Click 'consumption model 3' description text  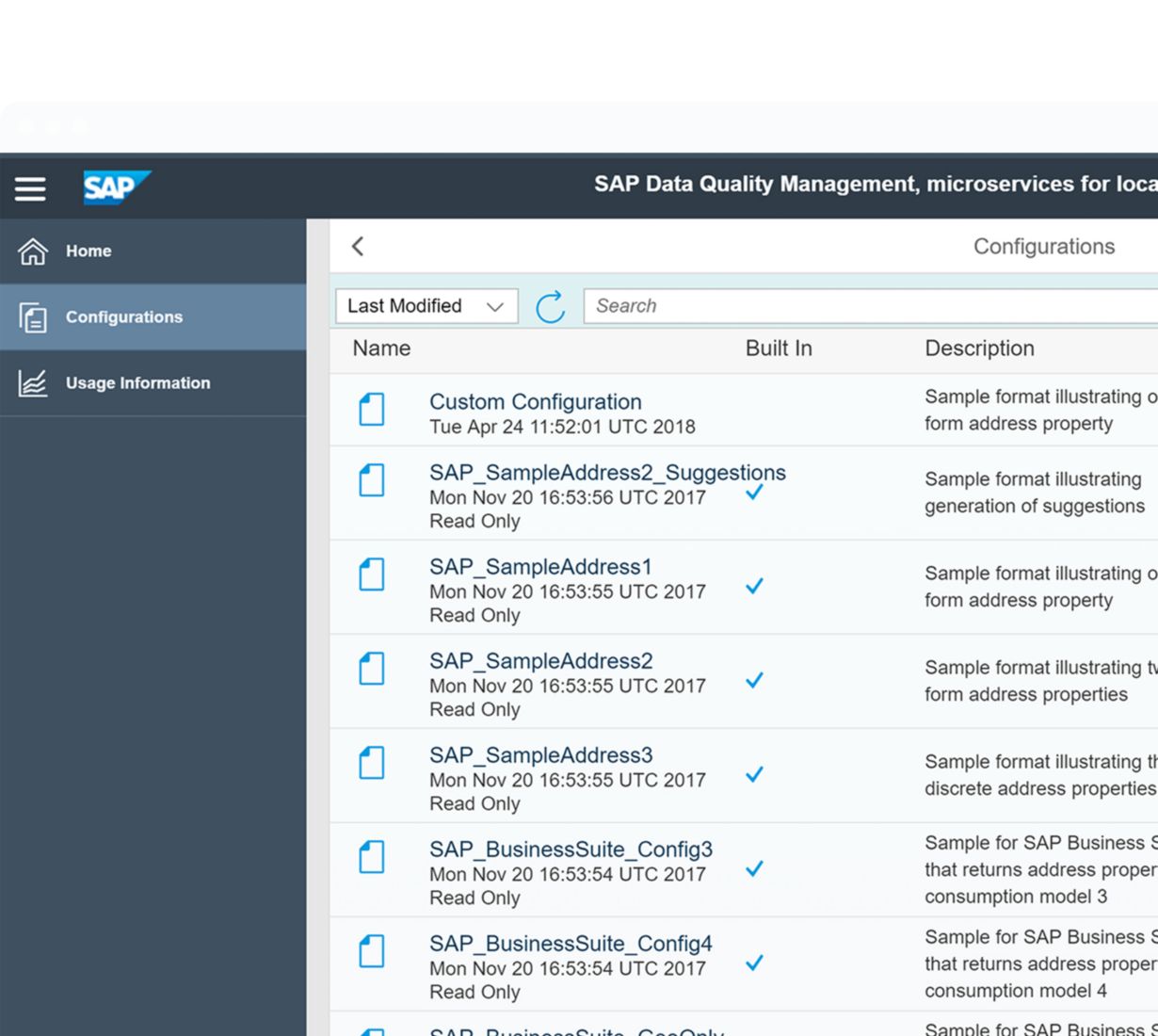(1016, 897)
